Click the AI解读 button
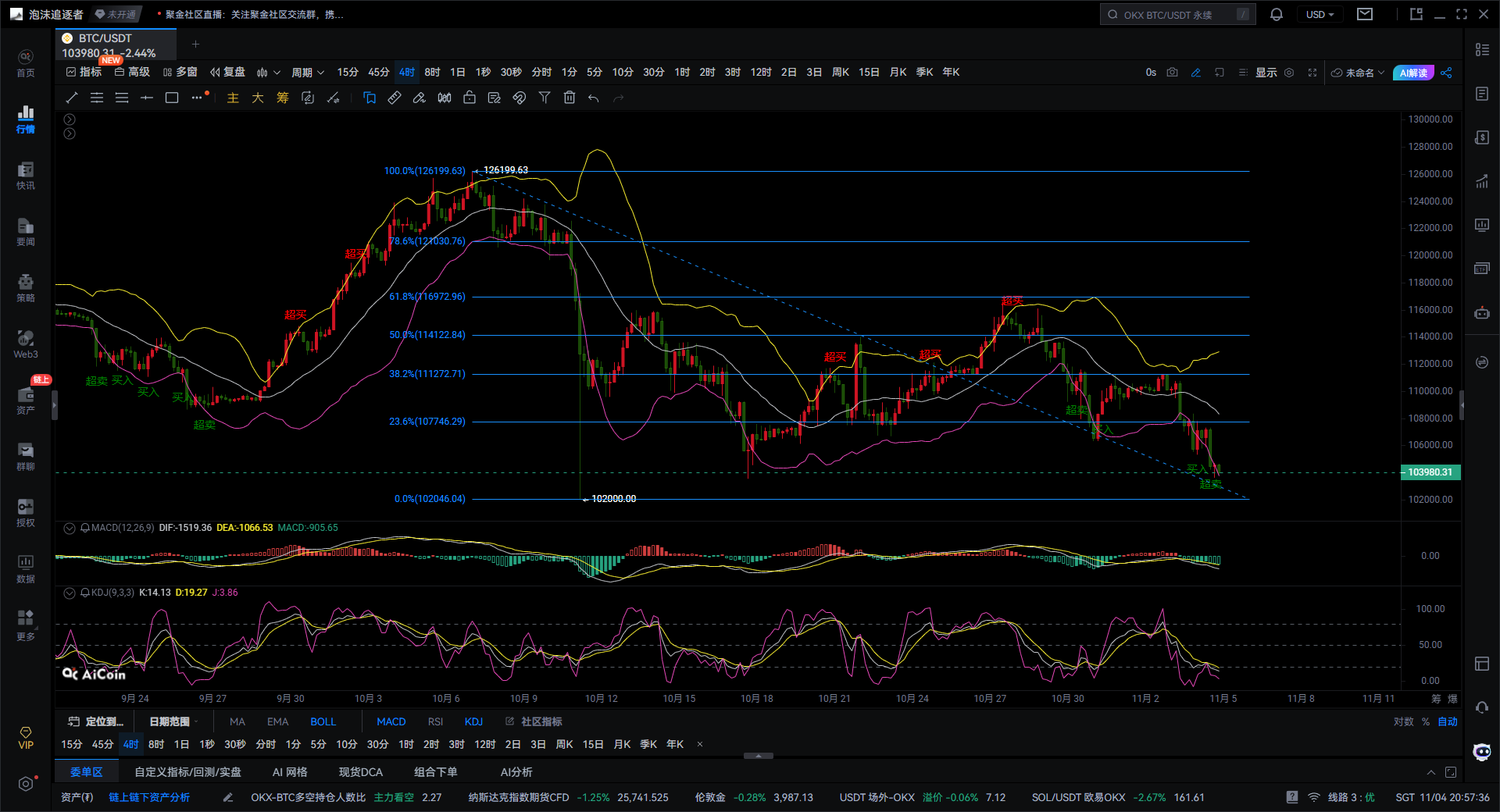The width and height of the screenshot is (1500, 812). [x=1412, y=73]
